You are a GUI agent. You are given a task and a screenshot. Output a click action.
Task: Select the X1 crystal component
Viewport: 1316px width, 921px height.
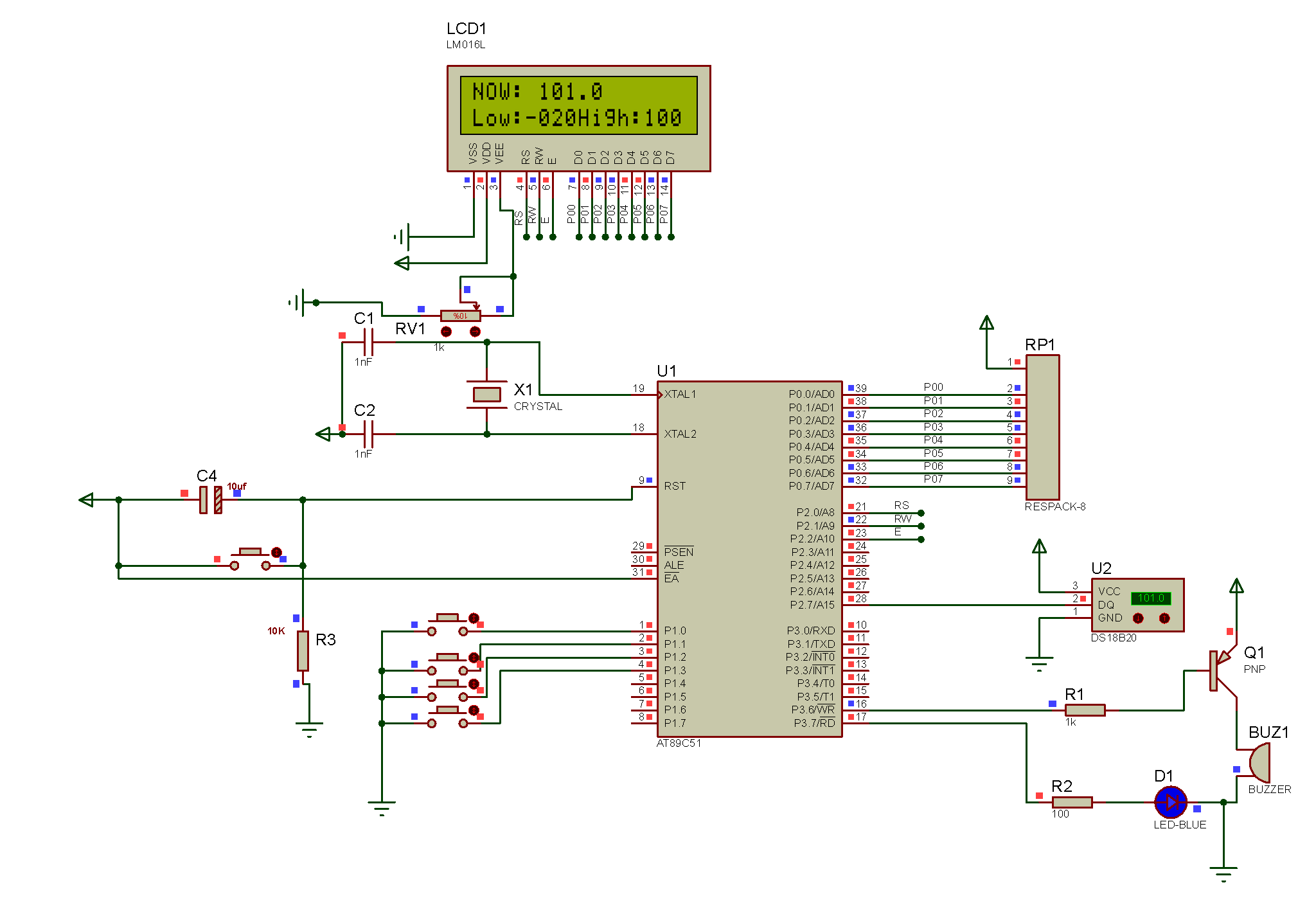486,394
